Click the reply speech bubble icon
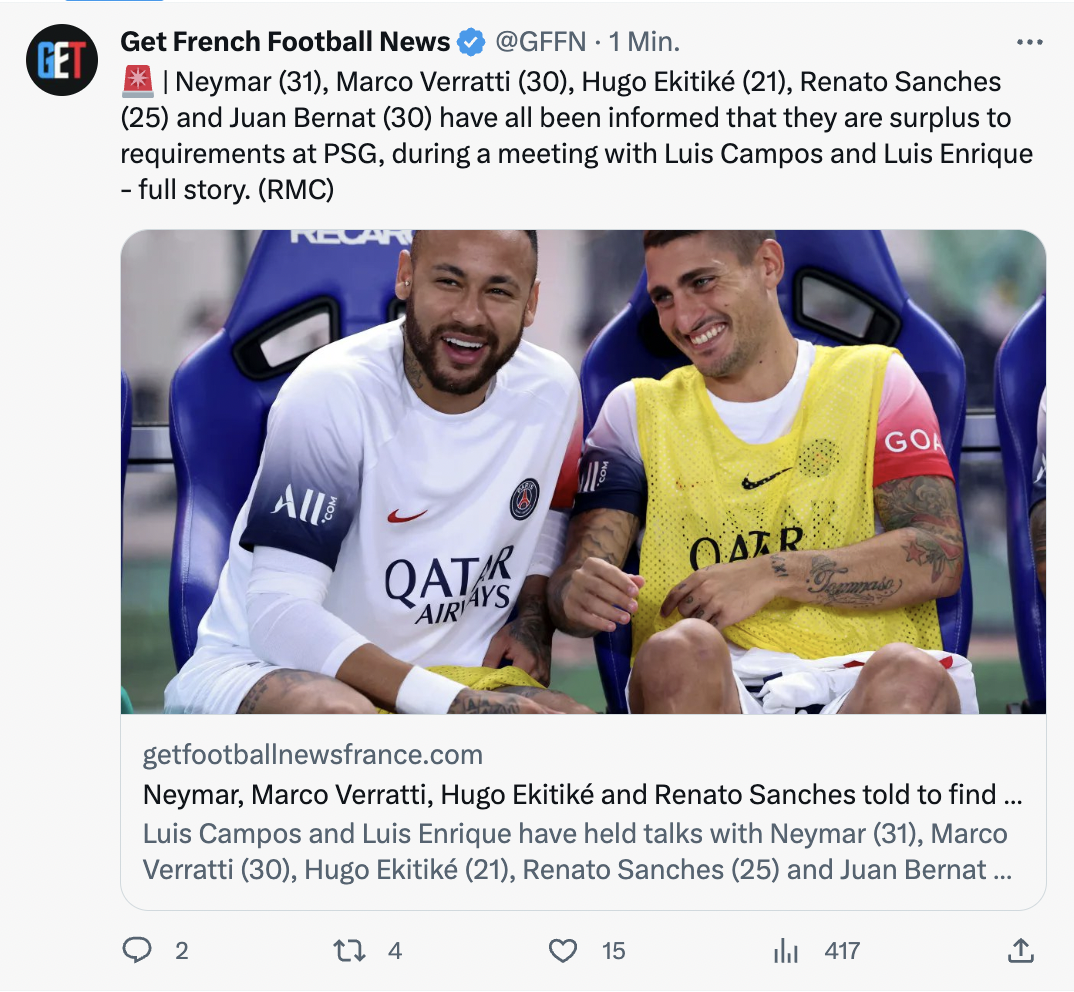This screenshot has width=1074, height=992. (137, 950)
